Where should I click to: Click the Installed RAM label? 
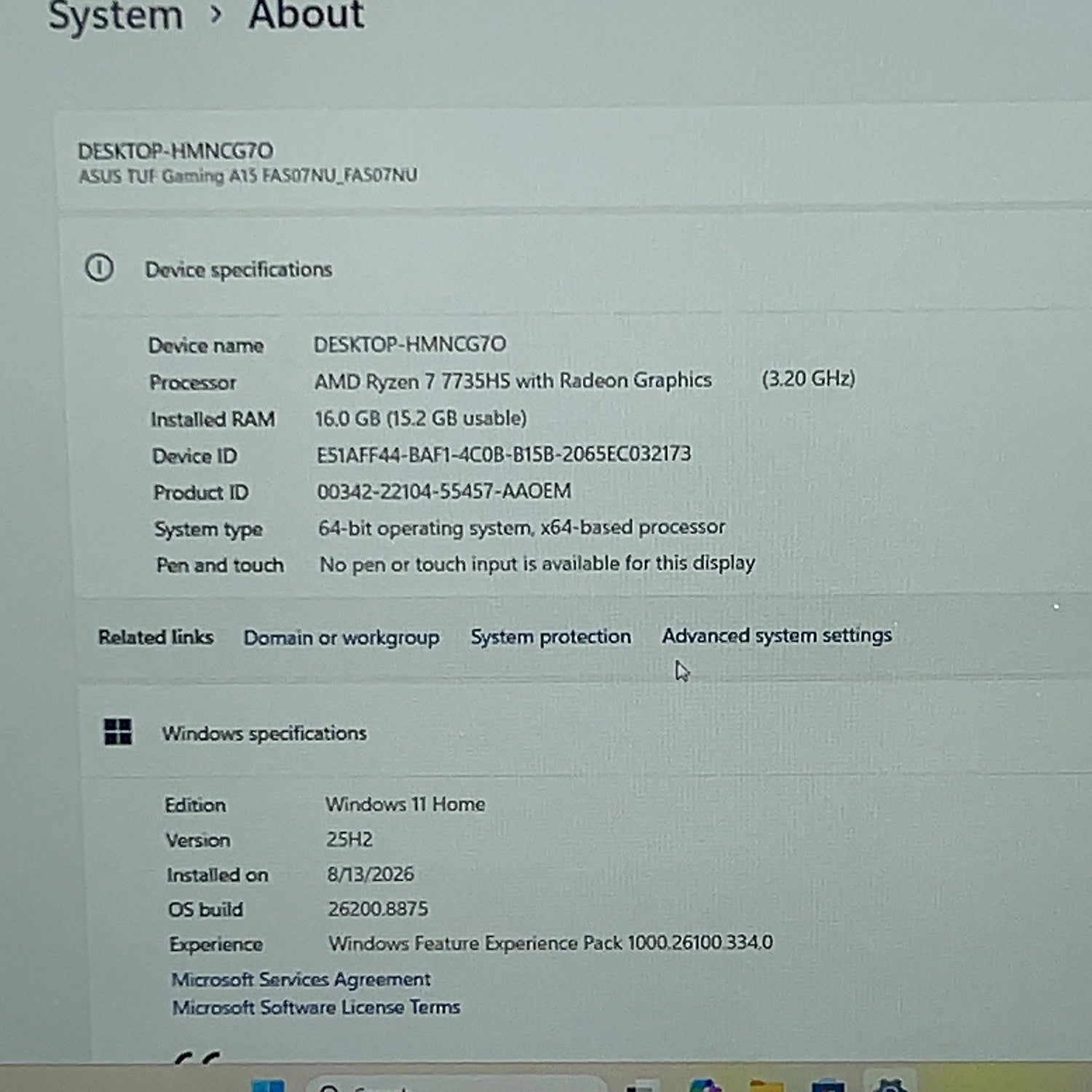coord(213,419)
